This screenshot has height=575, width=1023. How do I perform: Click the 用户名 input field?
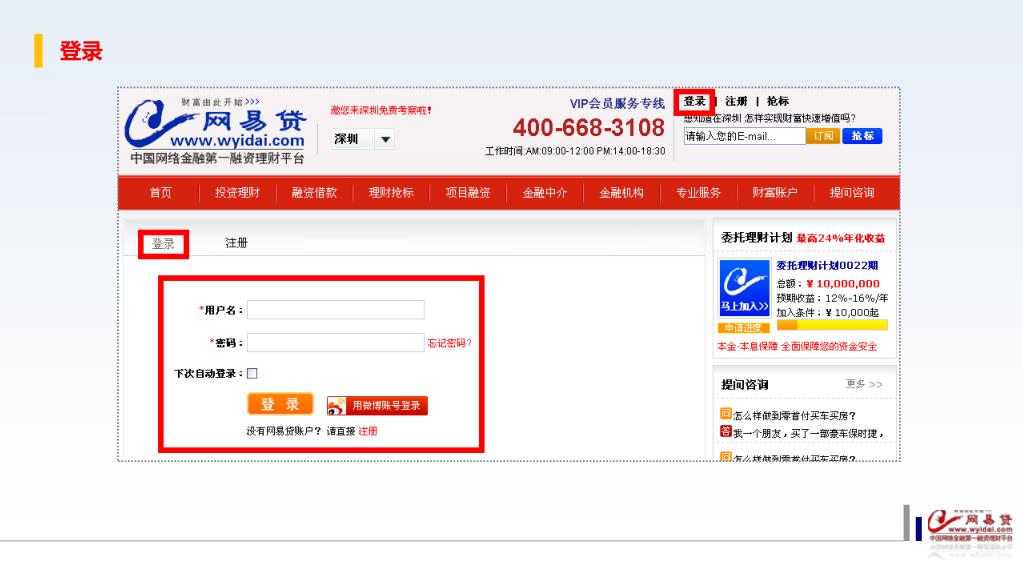335,309
